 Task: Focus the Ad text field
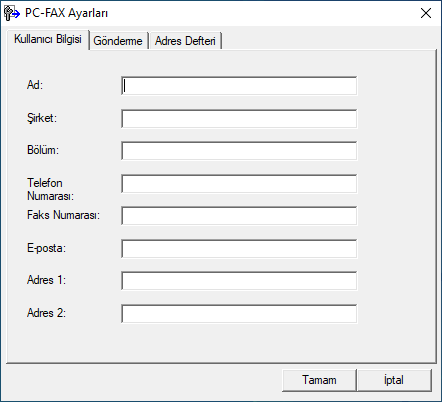click(x=239, y=86)
